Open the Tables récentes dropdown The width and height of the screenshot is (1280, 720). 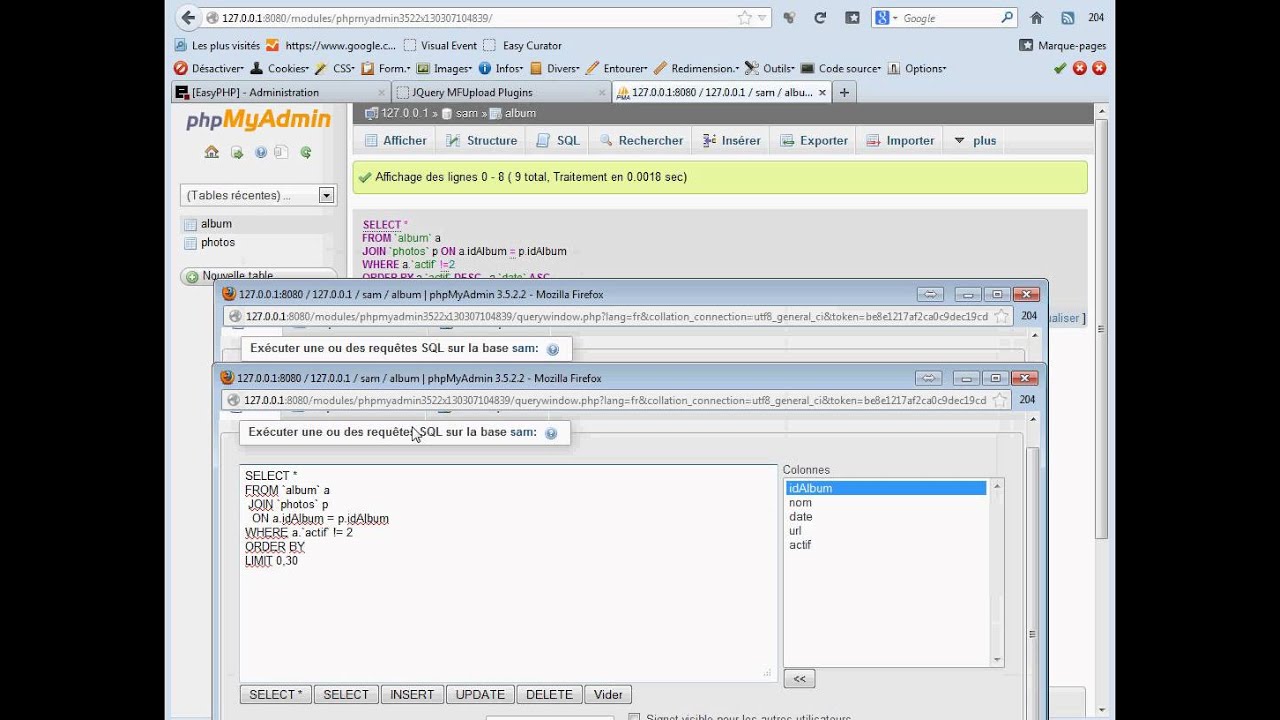click(x=258, y=195)
